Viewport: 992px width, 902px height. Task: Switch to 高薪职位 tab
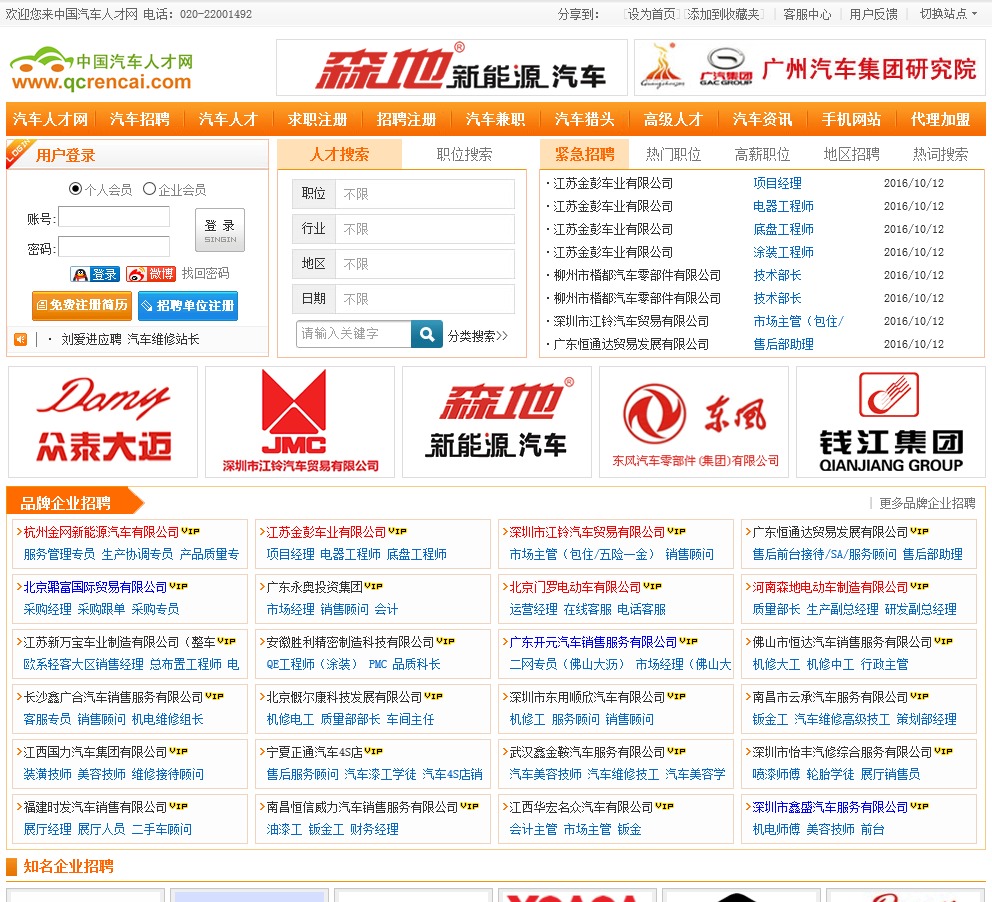(762, 154)
